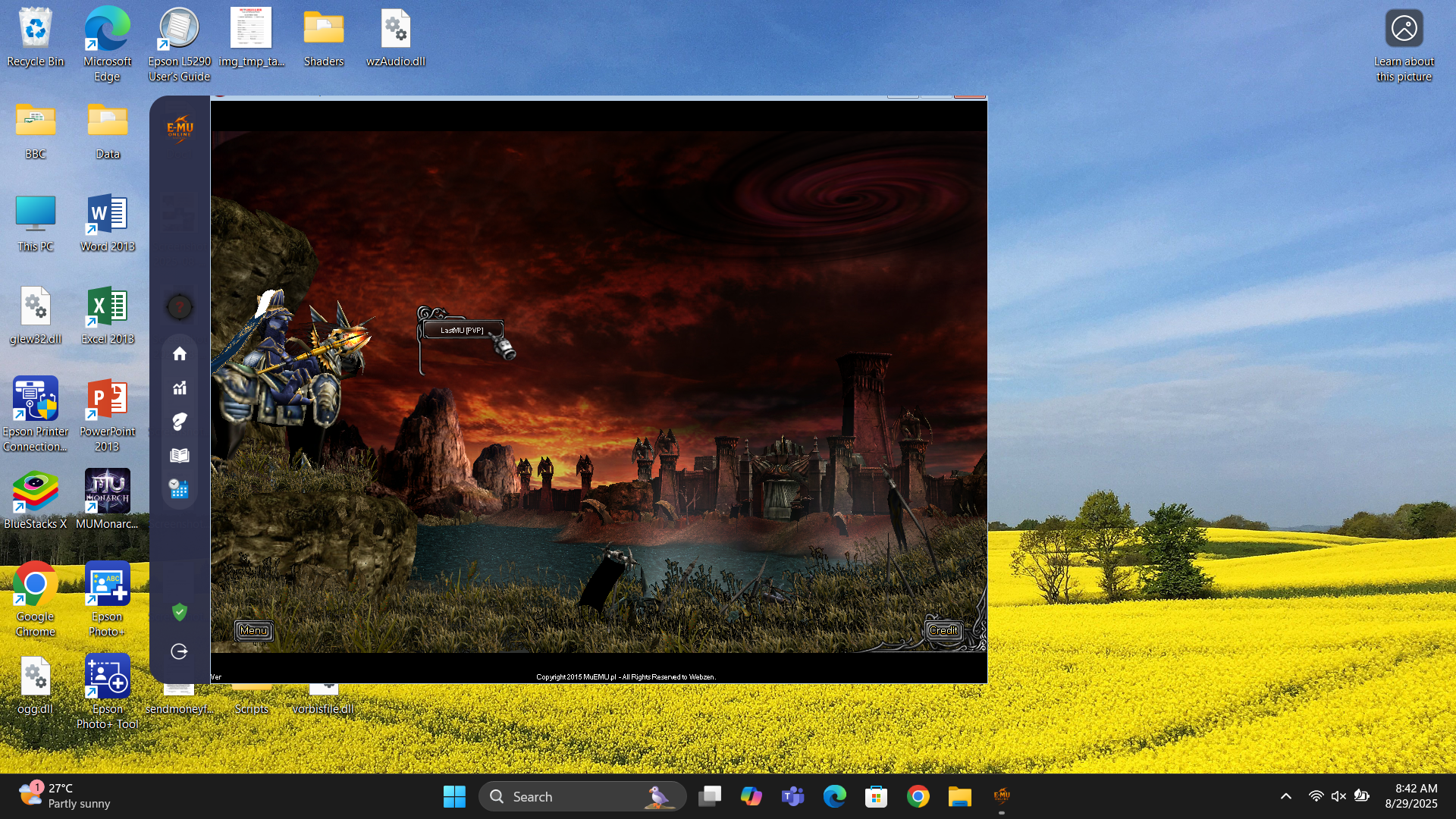1456x819 pixels.
Task: Click the leaf icon in E-MU sidebar
Action: [180, 422]
